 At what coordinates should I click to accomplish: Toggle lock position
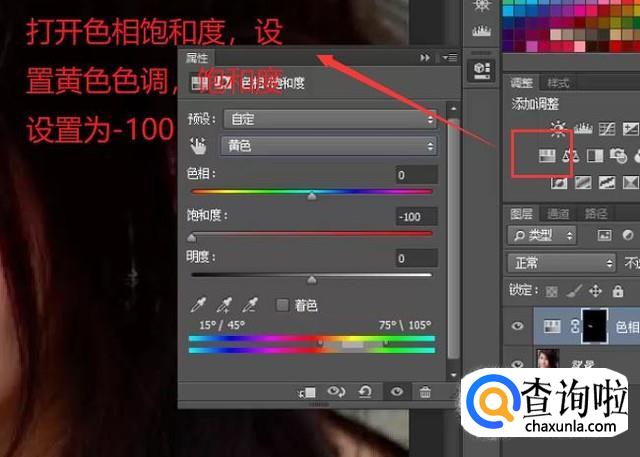[x=595, y=291]
